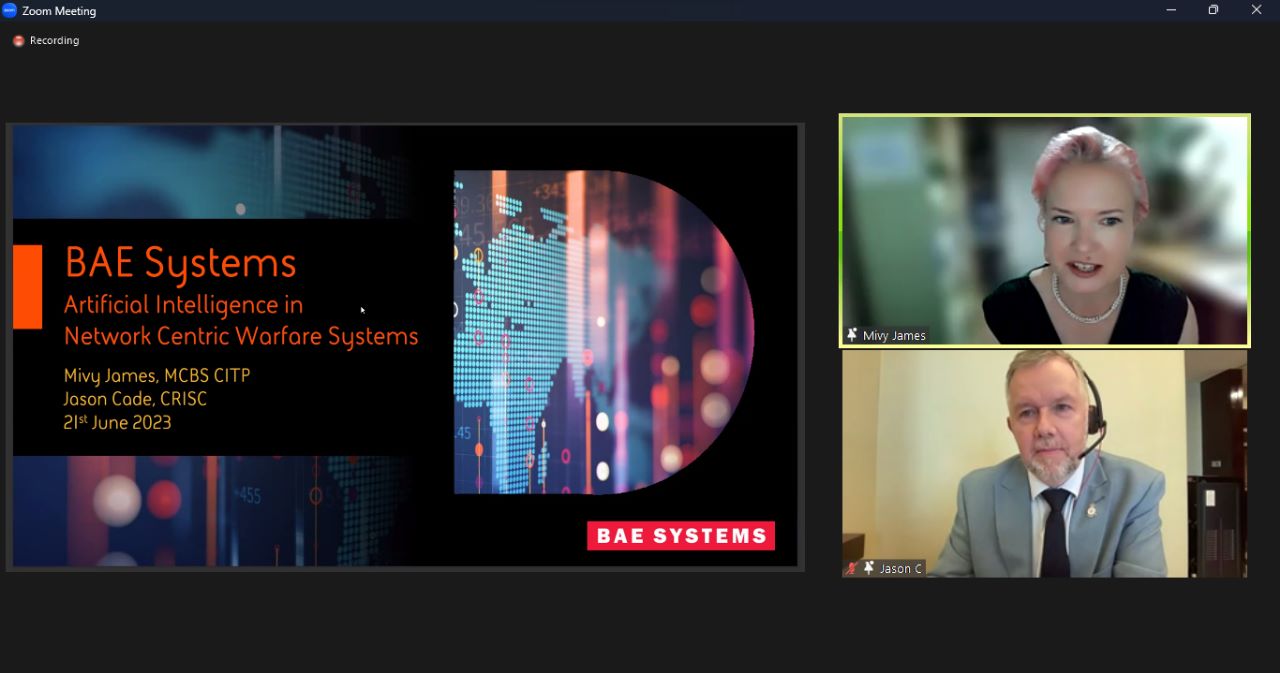Viewport: 1280px width, 673px height.
Task: Select Jason C's video tile
Action: (x=1045, y=463)
